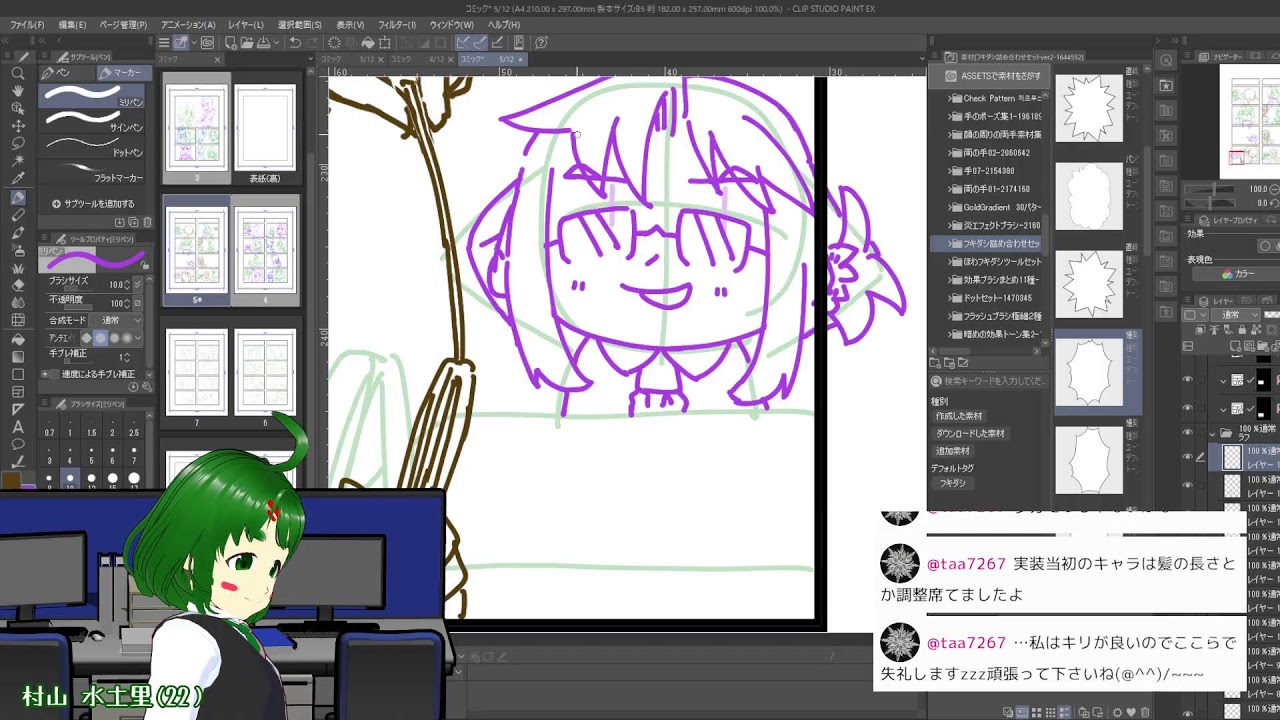Viewport: 1280px width, 720px height.
Task: Collapse the ラフ layer folder
Action: [1213, 433]
